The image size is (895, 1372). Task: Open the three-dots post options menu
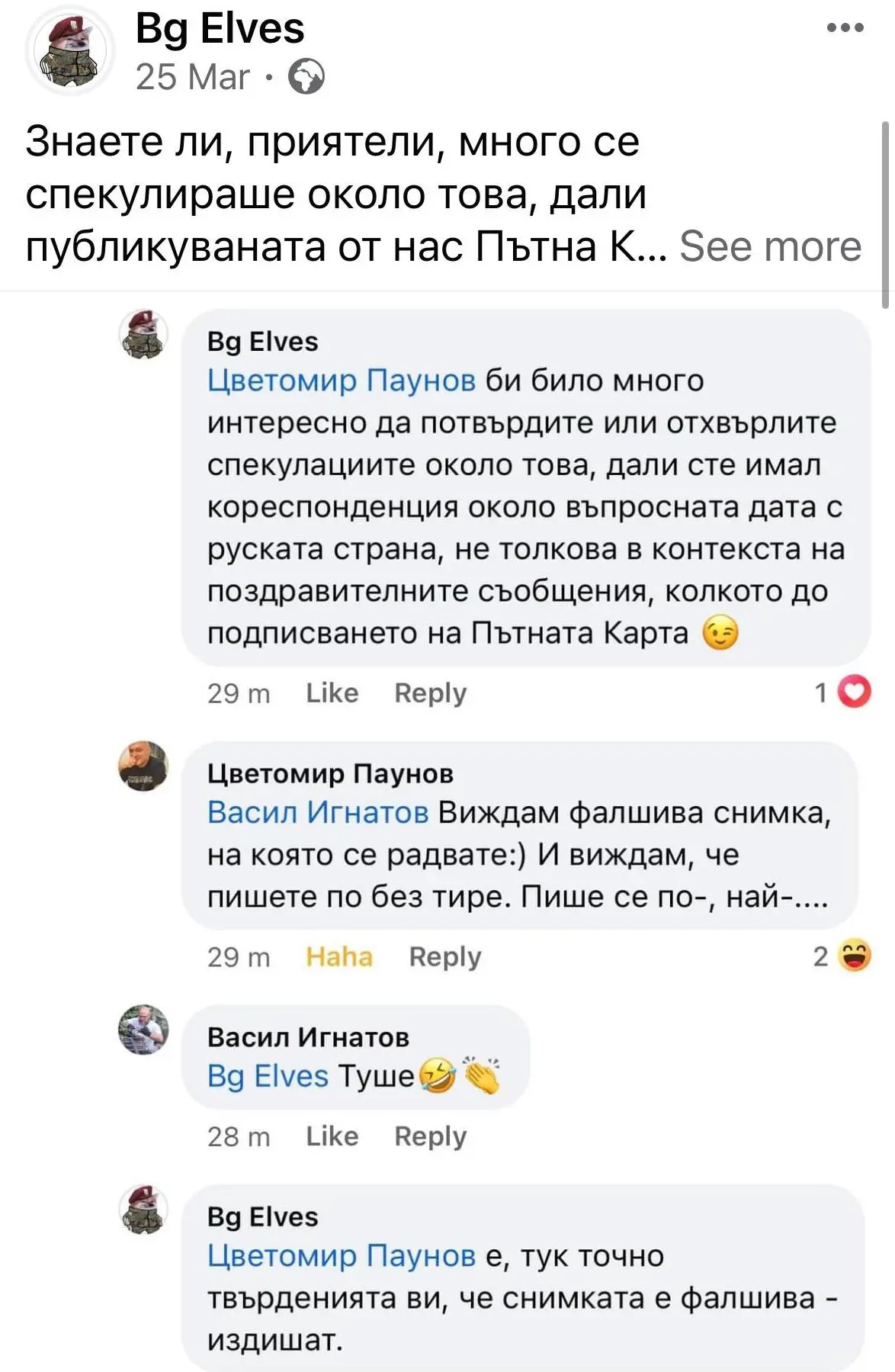pyautogui.click(x=845, y=28)
